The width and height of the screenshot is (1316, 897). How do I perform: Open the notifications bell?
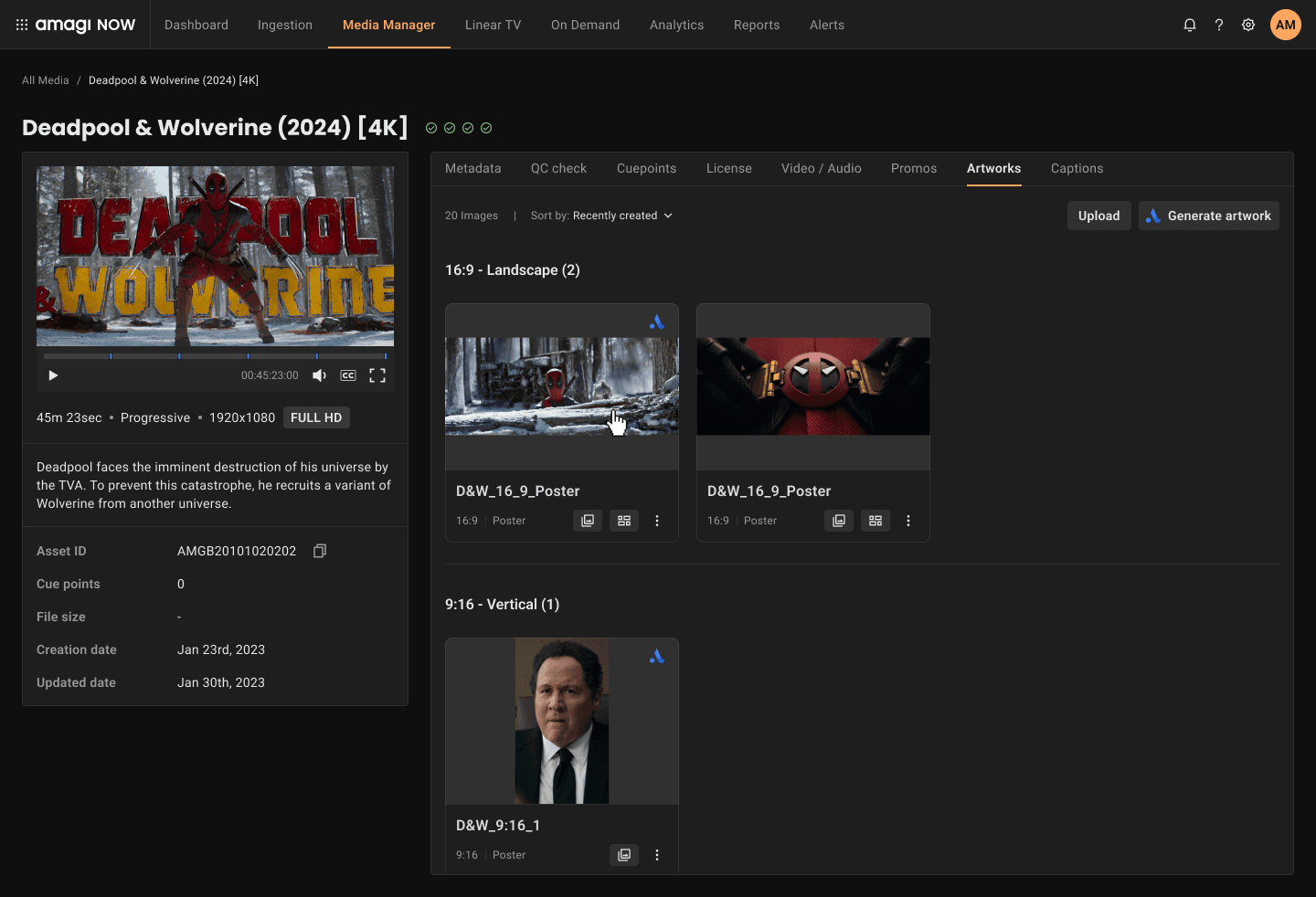coord(1189,25)
